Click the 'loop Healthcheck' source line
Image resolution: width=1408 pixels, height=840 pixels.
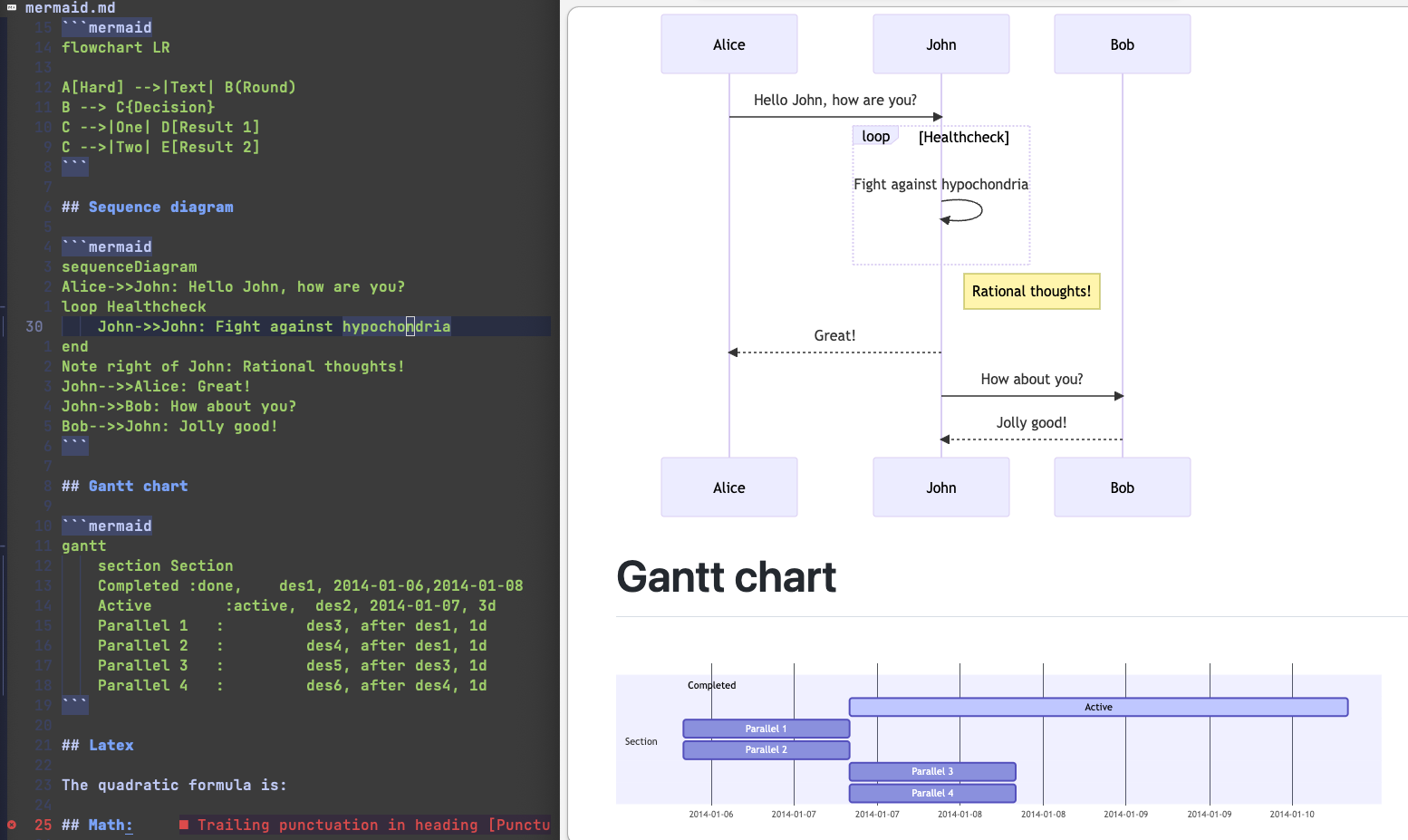(x=134, y=306)
